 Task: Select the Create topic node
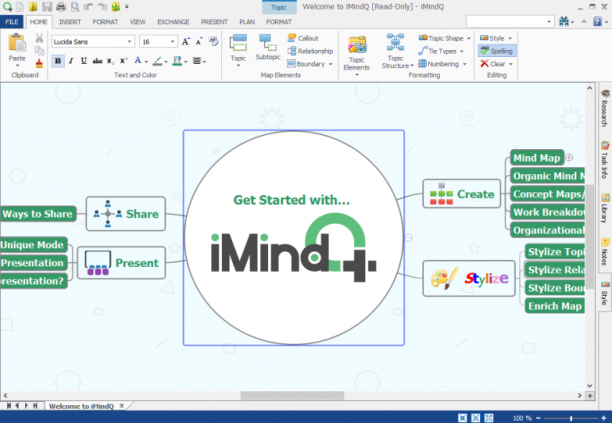point(462,194)
